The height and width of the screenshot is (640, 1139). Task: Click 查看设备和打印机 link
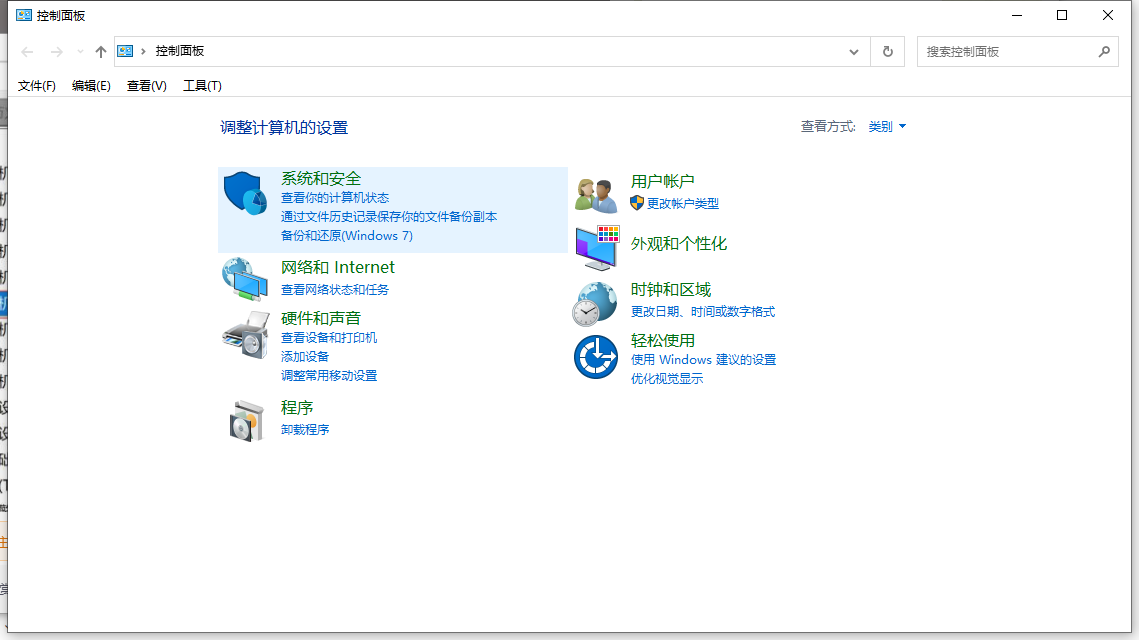(329, 338)
